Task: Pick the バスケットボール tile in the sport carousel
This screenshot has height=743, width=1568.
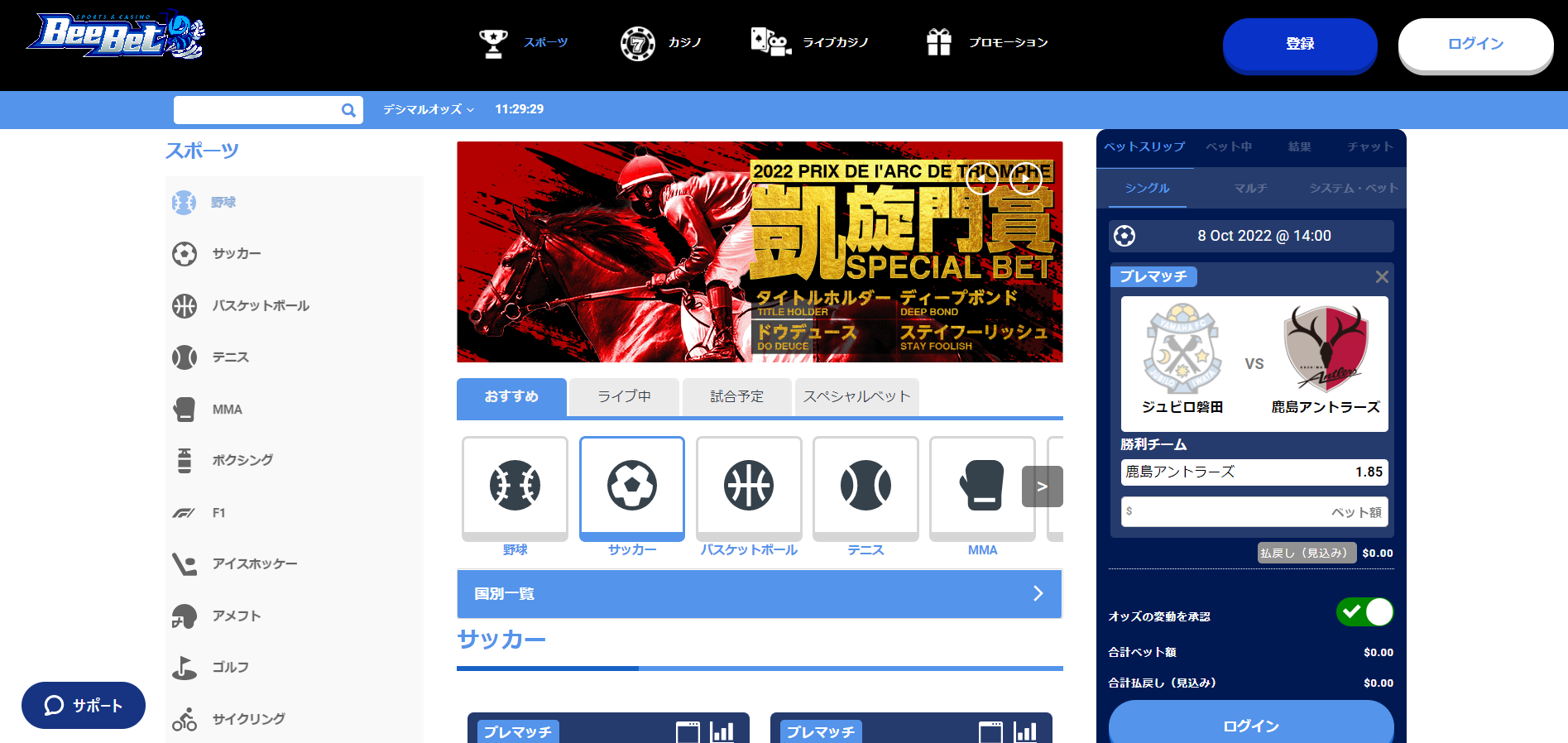Action: pos(749,488)
